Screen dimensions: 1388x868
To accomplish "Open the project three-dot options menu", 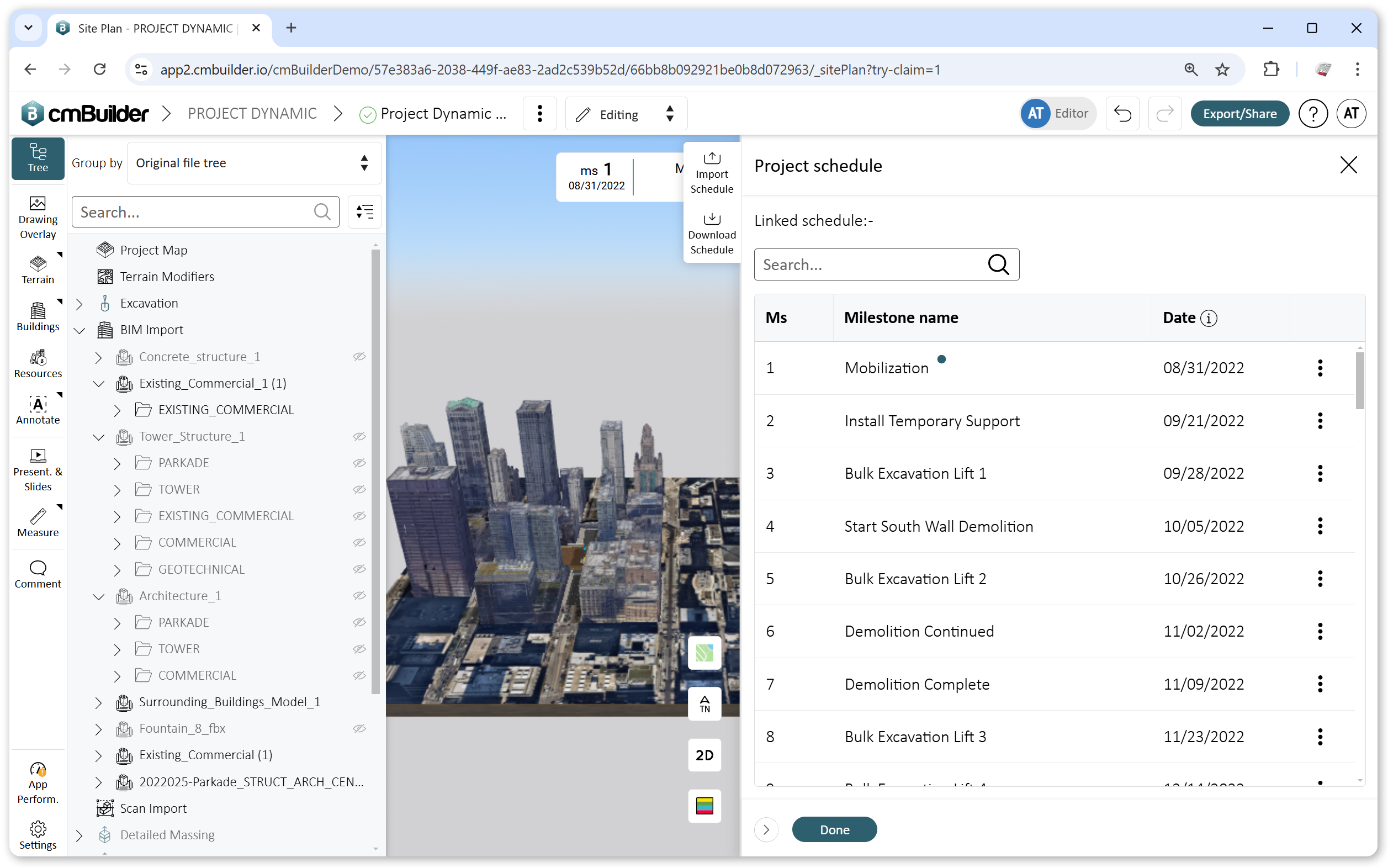I will (x=539, y=114).
